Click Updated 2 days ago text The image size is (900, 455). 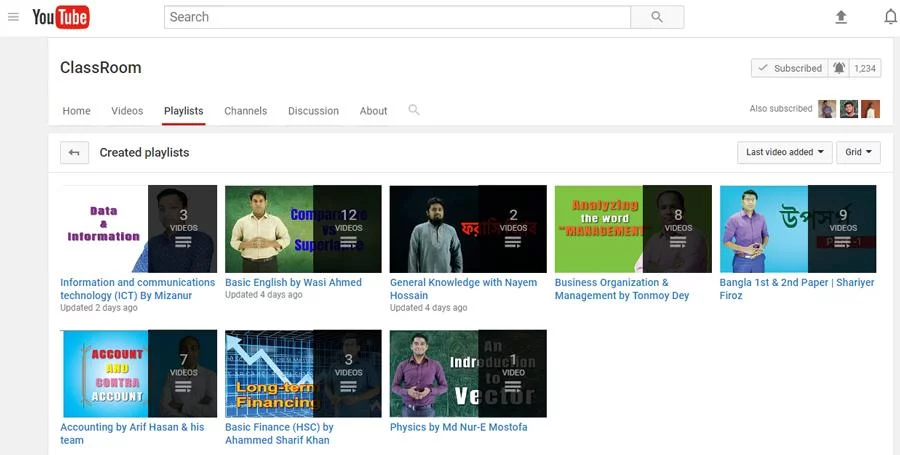pos(99,308)
